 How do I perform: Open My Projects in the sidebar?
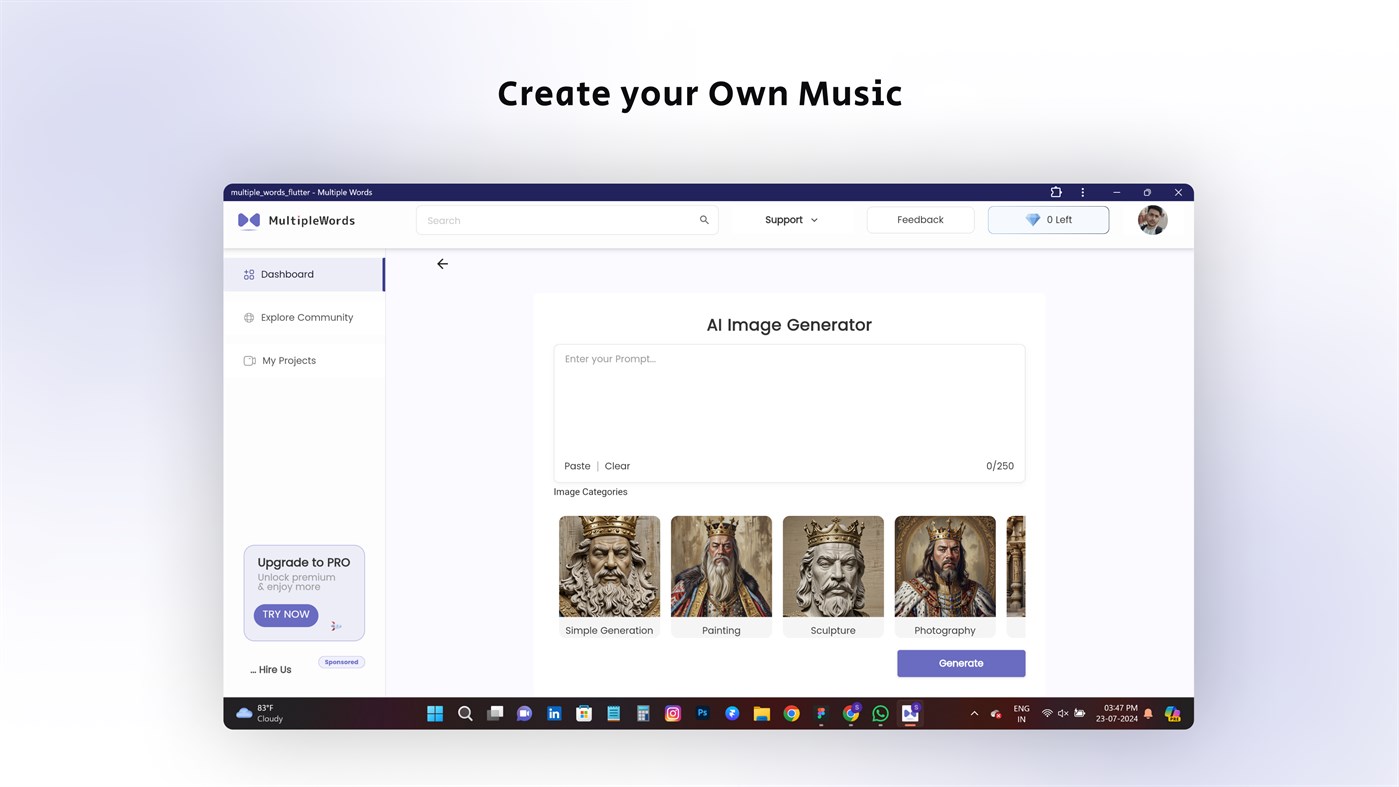pos(288,360)
